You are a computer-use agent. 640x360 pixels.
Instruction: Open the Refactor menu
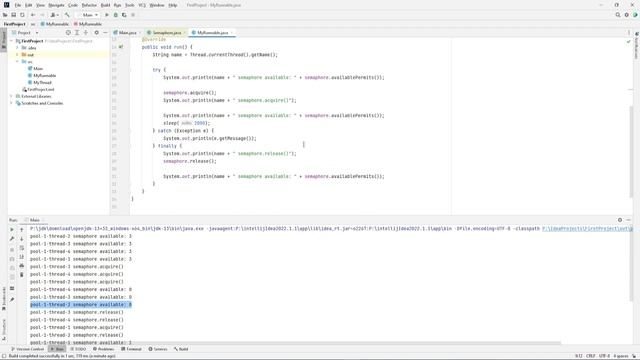point(89,5)
